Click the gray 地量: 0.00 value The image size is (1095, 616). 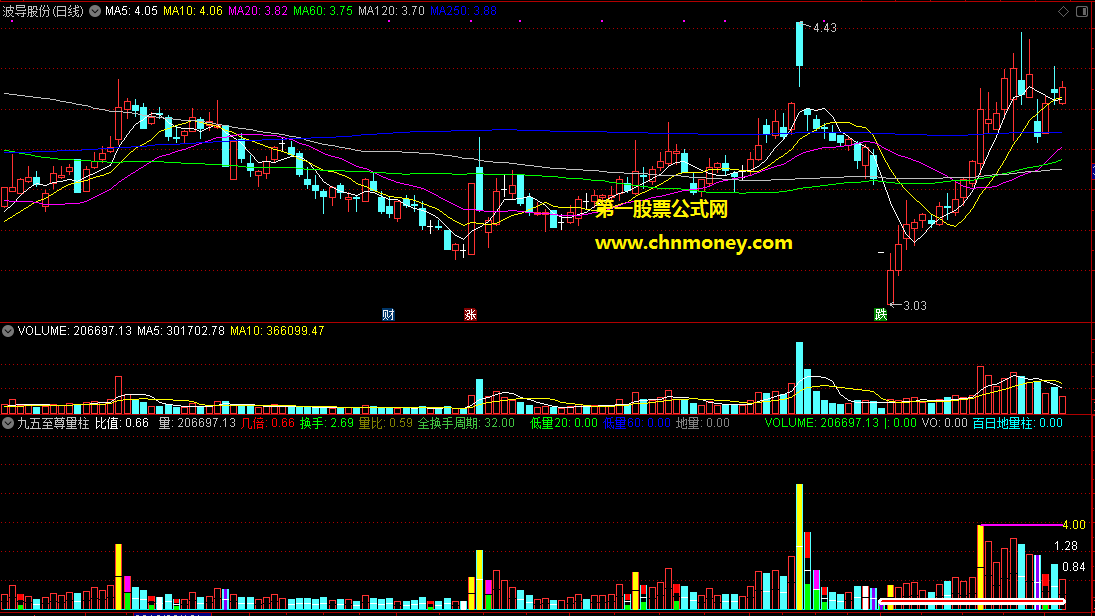click(703, 423)
